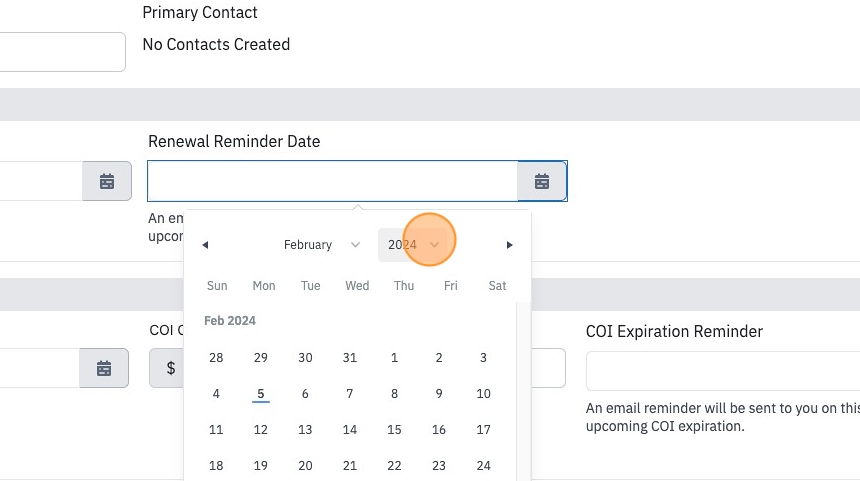Select February 22 in calendar
Image resolution: width=860 pixels, height=481 pixels.
[x=394, y=466]
